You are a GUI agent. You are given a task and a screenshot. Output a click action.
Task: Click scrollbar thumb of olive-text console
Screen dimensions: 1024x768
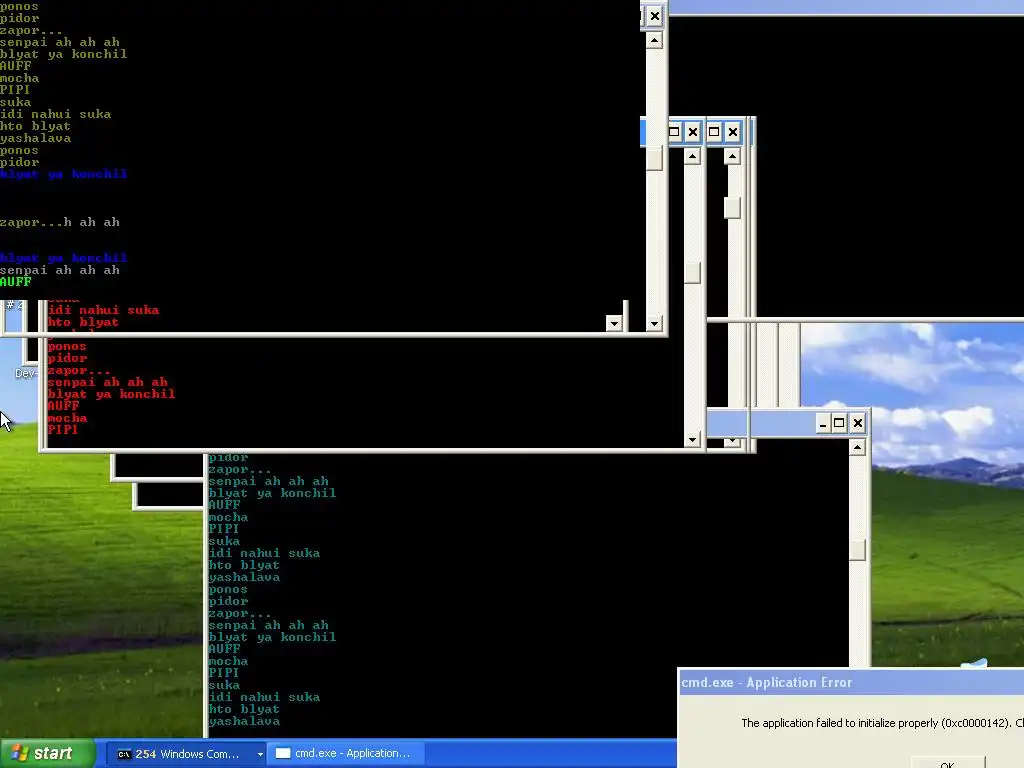[x=654, y=158]
